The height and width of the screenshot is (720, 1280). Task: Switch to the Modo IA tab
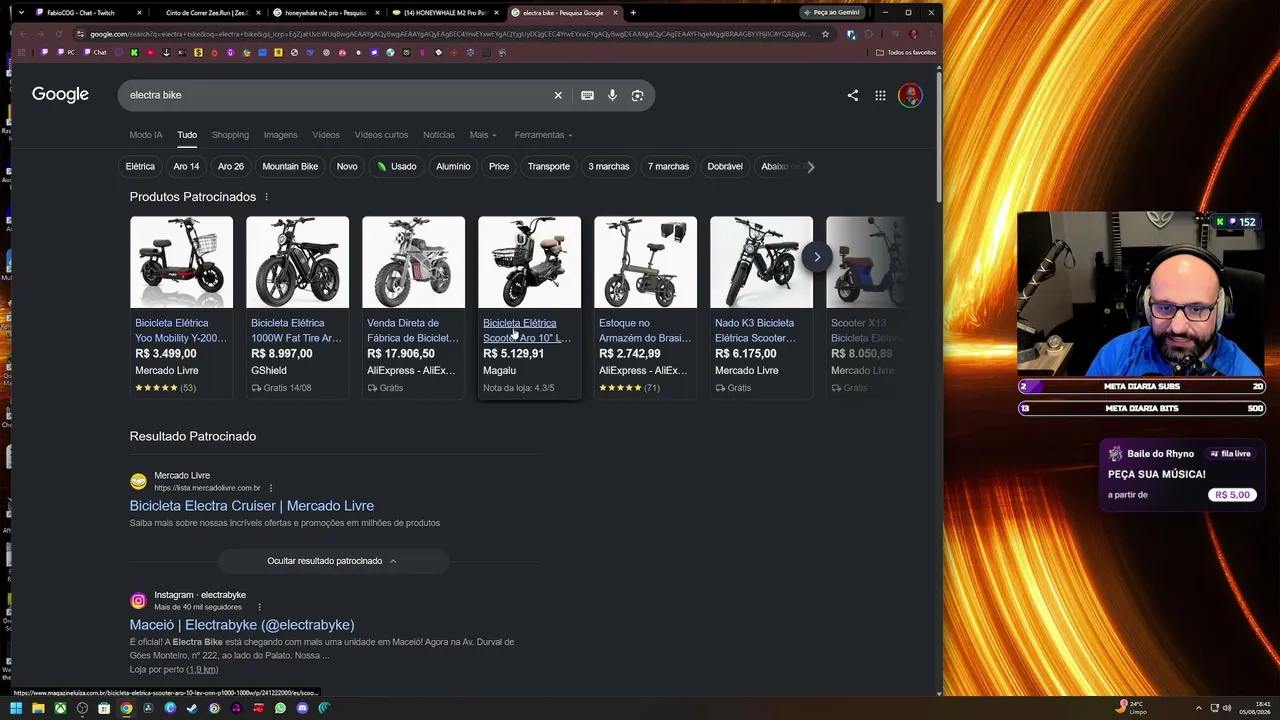(145, 135)
